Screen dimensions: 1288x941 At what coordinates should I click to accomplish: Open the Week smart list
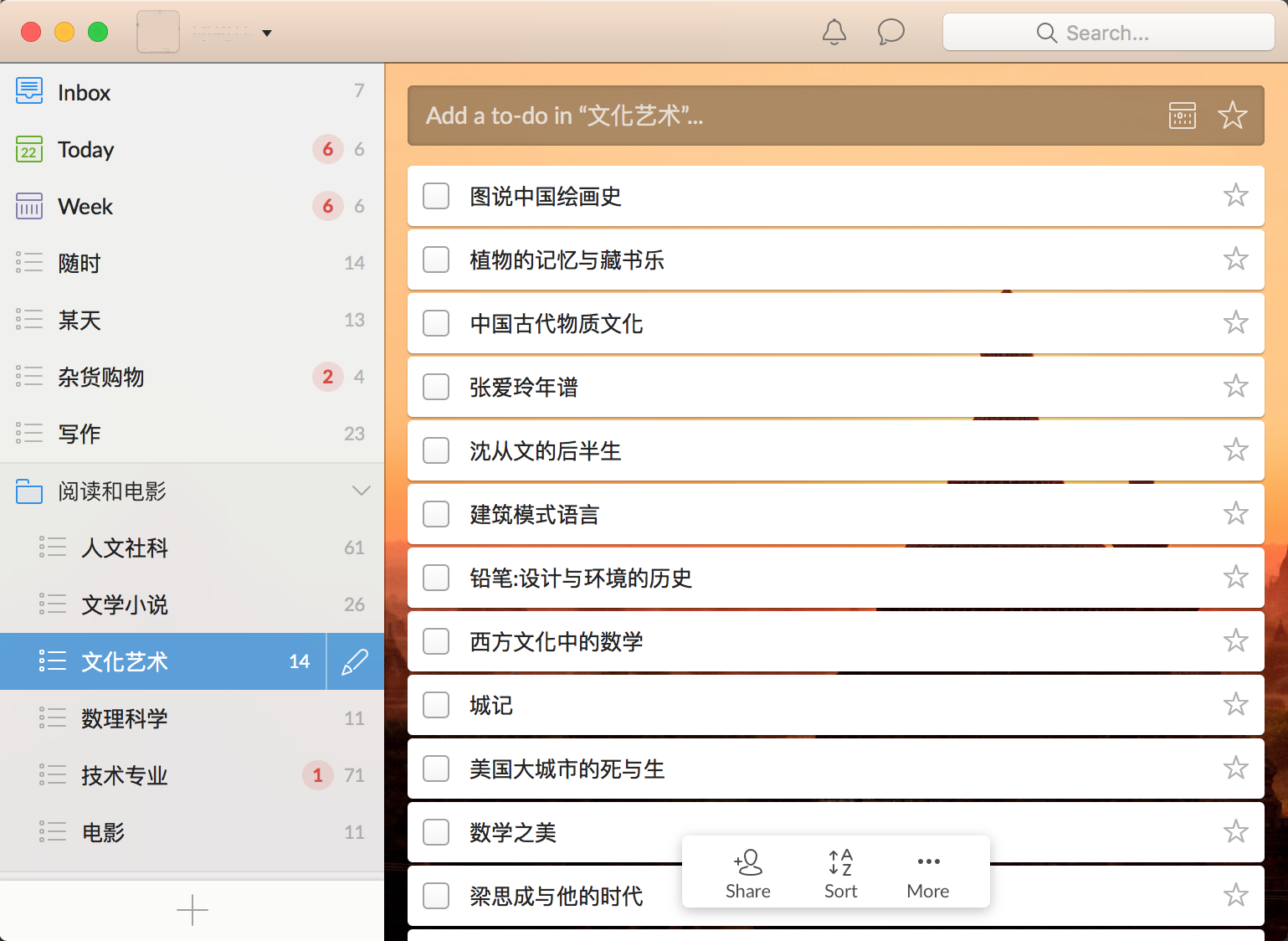coord(192,206)
